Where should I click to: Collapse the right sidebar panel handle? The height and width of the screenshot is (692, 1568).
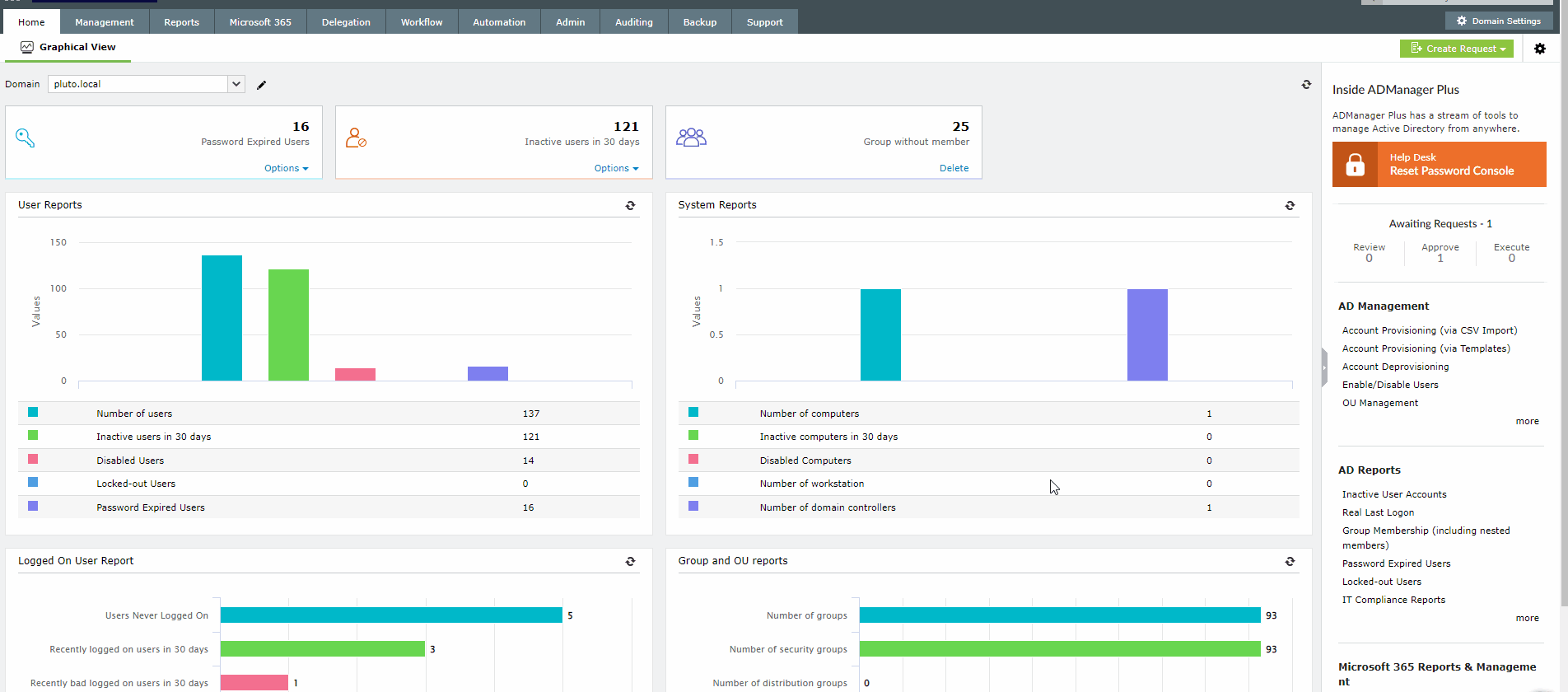[1324, 367]
